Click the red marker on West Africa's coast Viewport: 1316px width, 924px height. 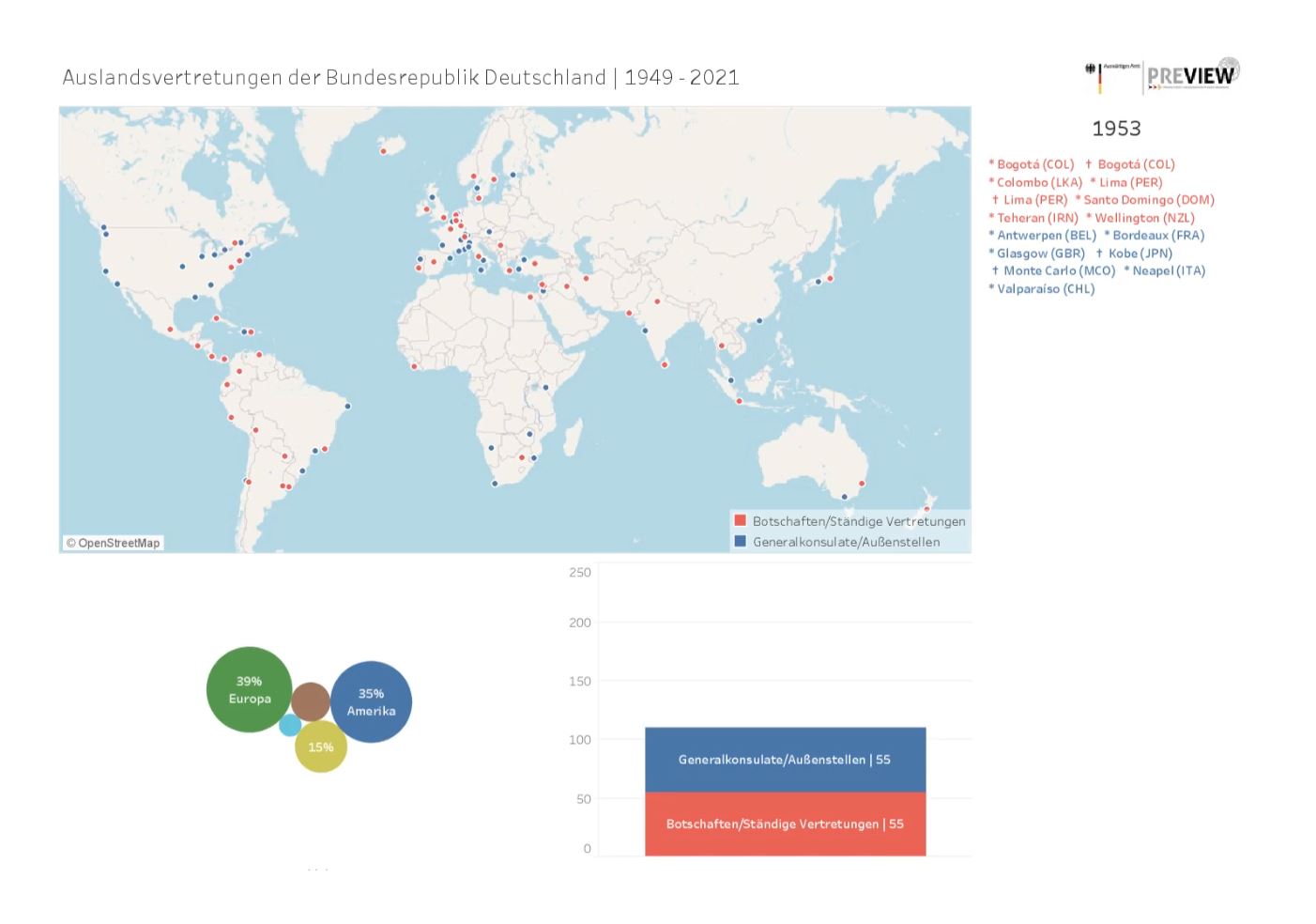click(x=414, y=366)
